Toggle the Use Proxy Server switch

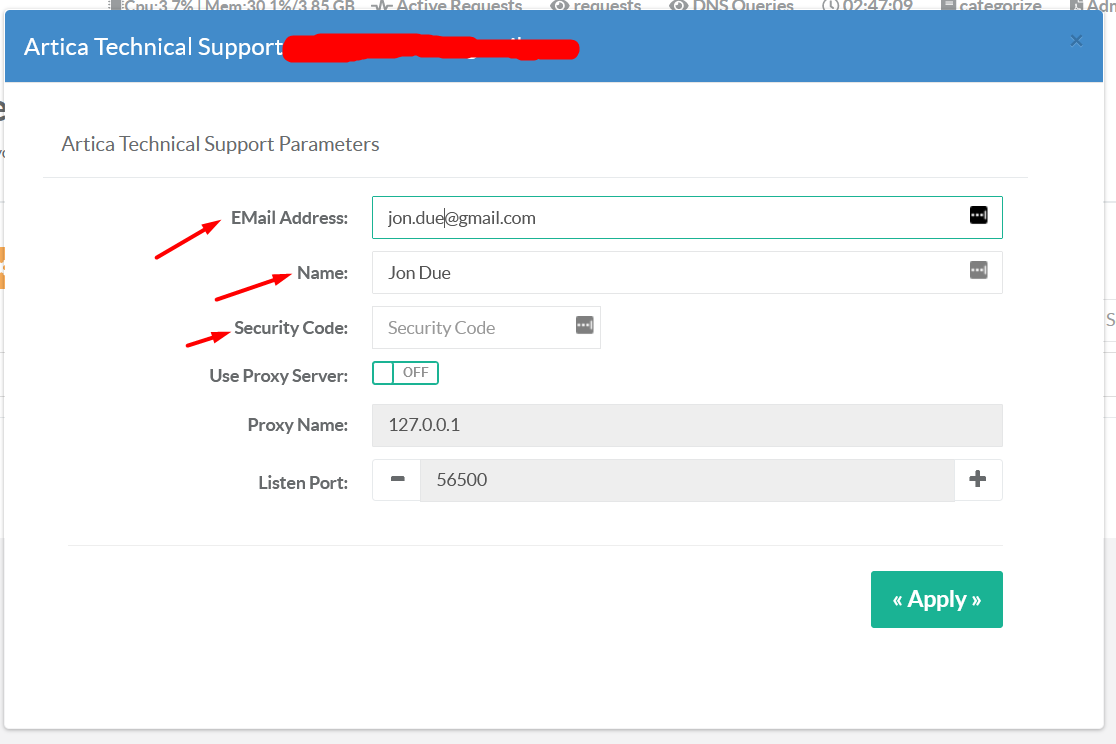[x=405, y=373]
